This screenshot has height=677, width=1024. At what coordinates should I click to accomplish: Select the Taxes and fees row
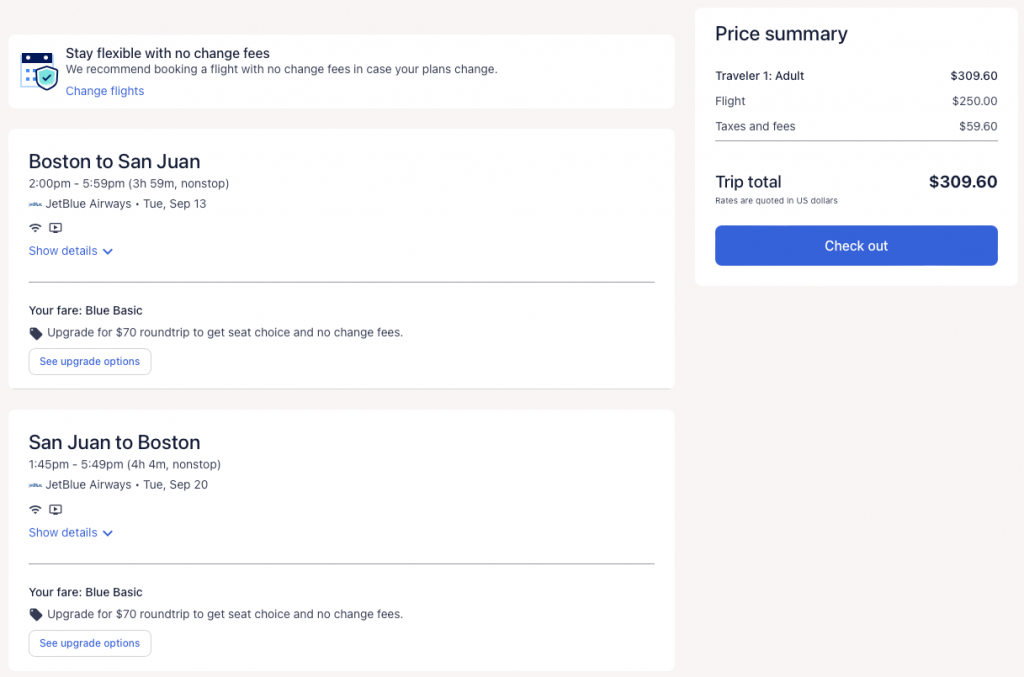856,127
